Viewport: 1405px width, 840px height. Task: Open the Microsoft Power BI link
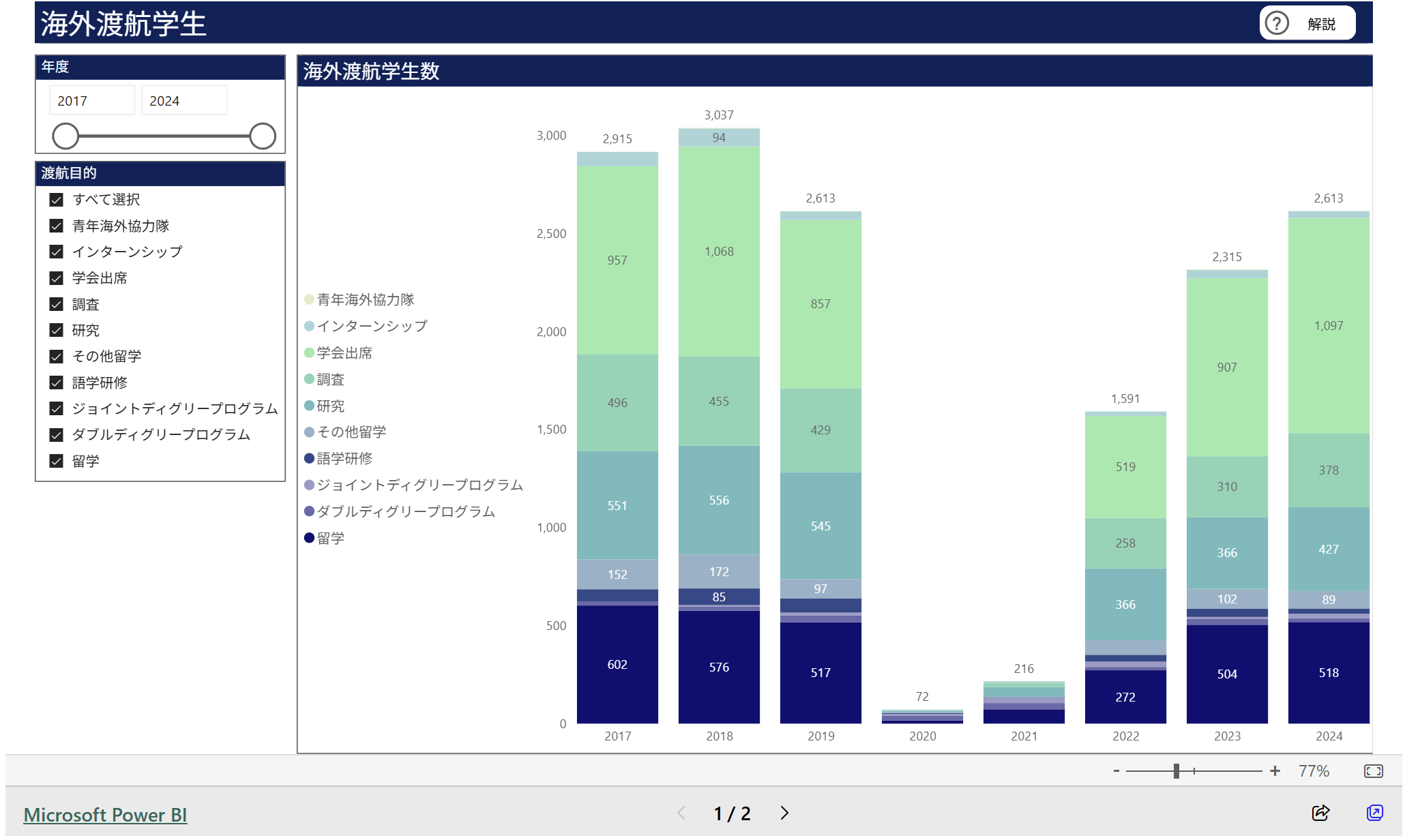point(105,815)
